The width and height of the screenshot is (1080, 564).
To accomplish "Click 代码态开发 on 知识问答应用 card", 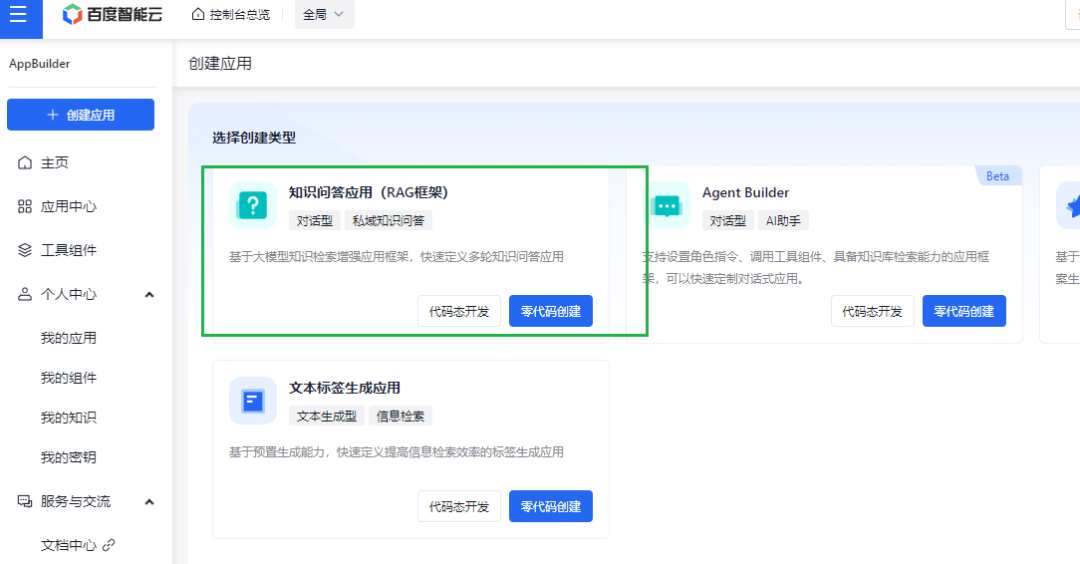I will 459,311.
